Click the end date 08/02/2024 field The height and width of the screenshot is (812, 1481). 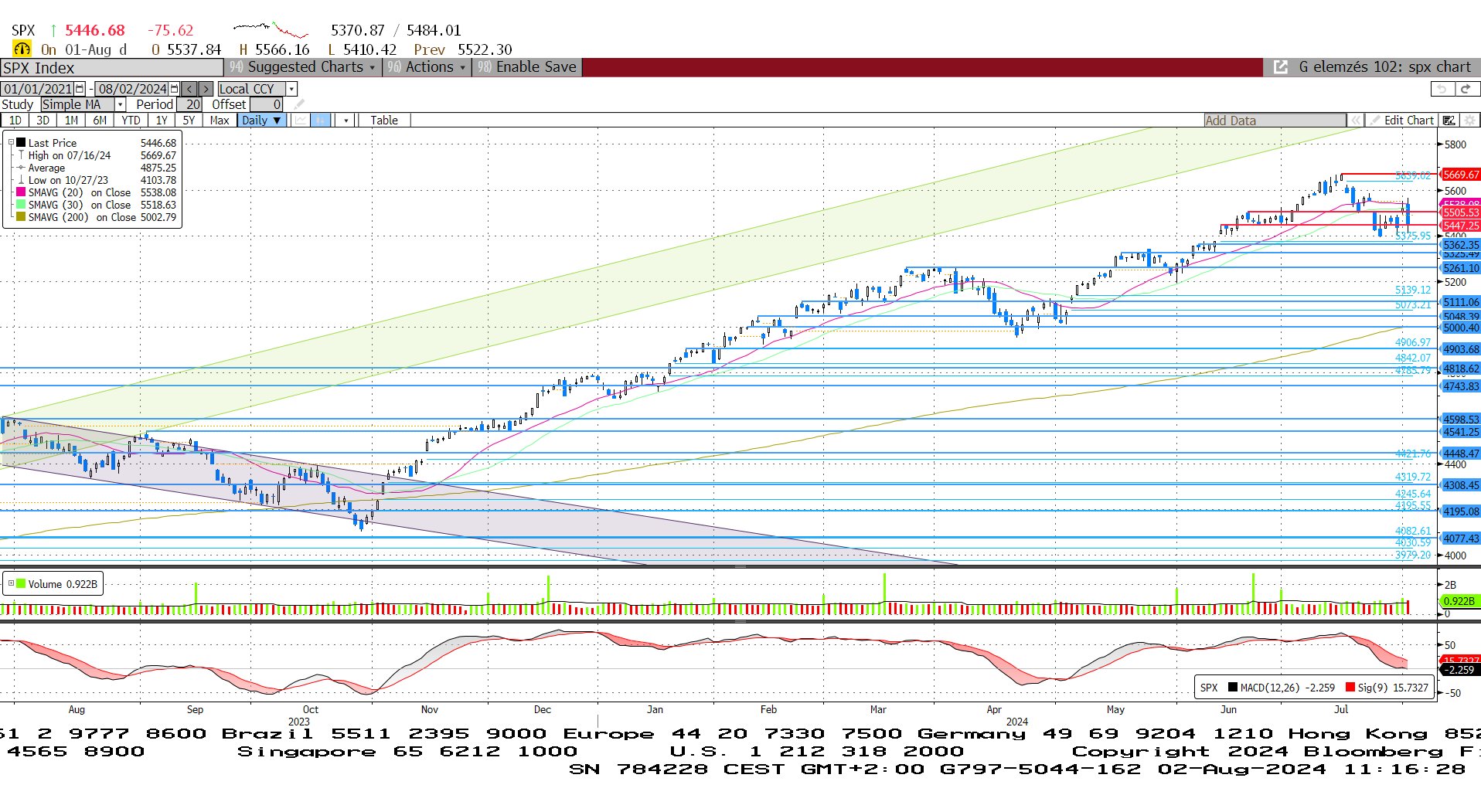click(x=132, y=89)
